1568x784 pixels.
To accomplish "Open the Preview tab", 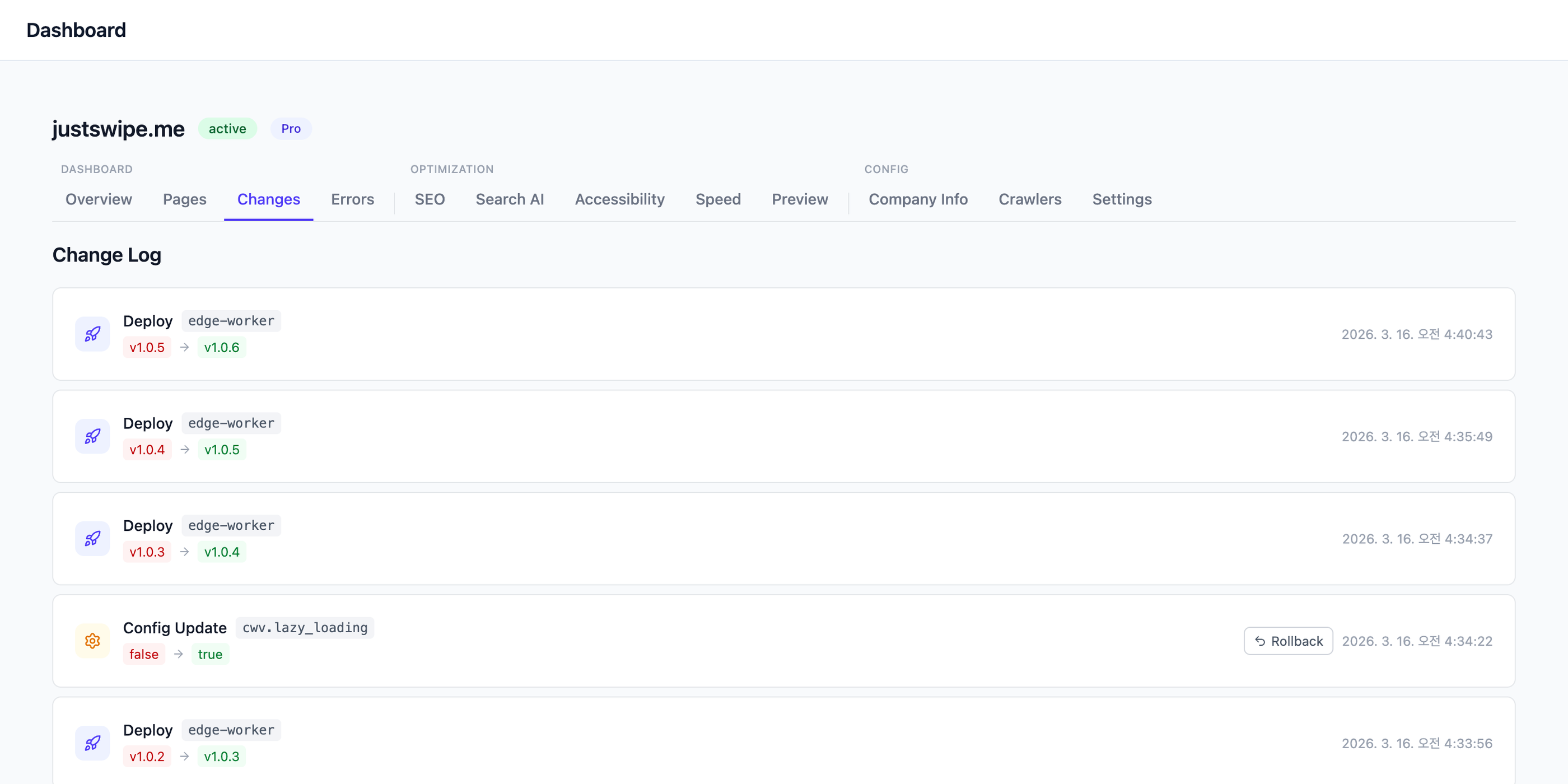I will (800, 200).
